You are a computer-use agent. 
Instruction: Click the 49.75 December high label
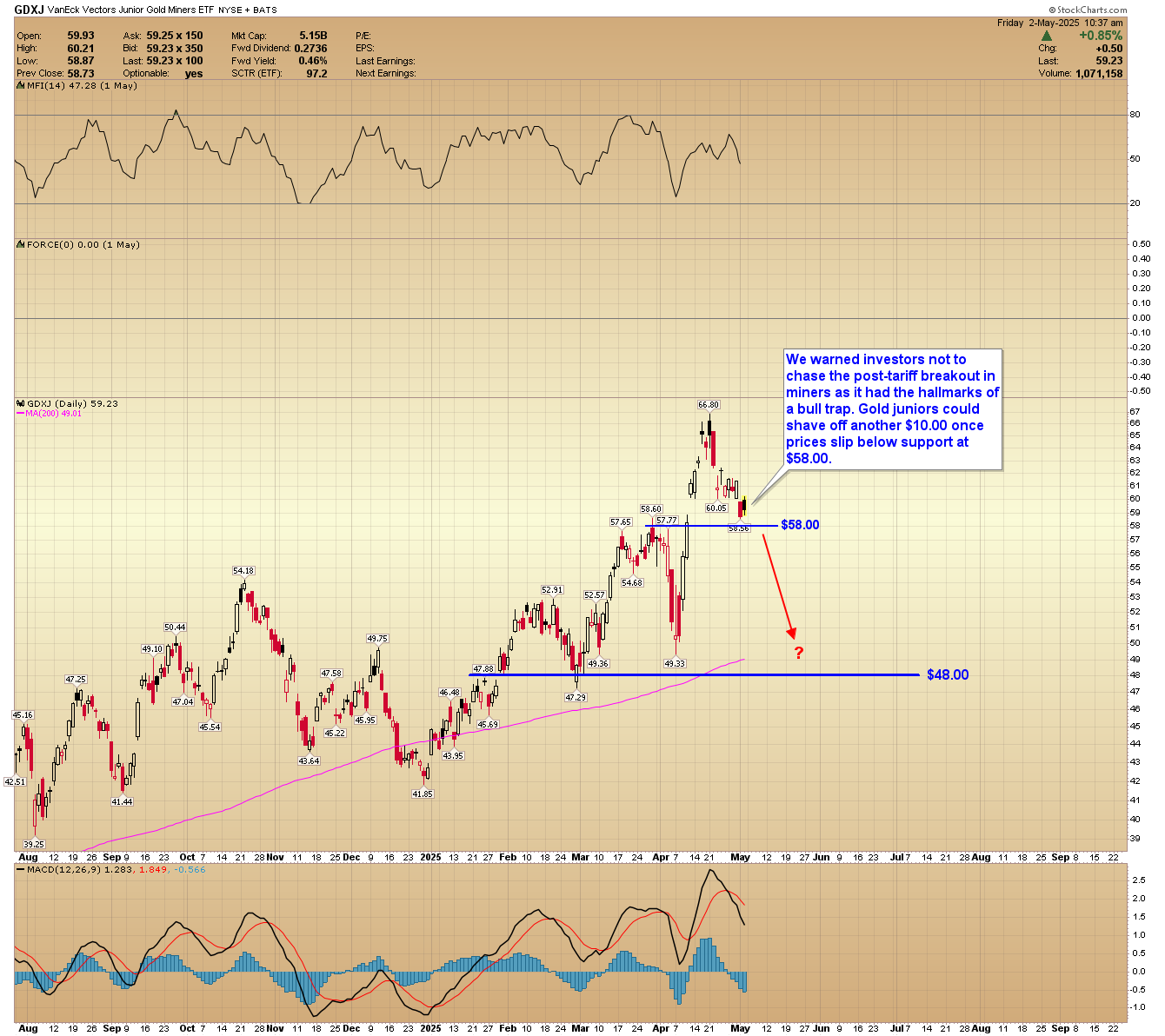(377, 639)
